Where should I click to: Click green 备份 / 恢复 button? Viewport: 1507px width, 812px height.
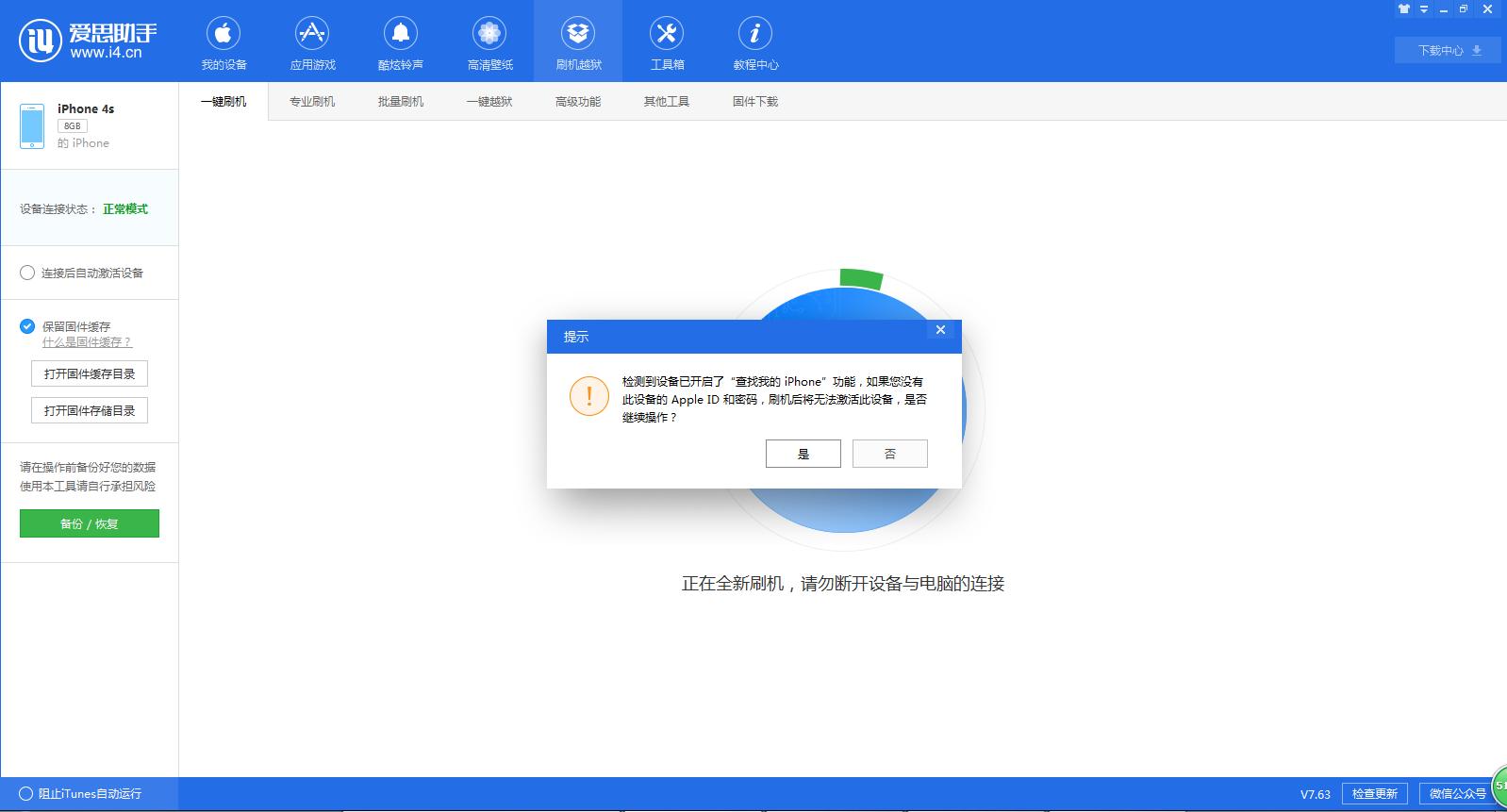coord(90,523)
